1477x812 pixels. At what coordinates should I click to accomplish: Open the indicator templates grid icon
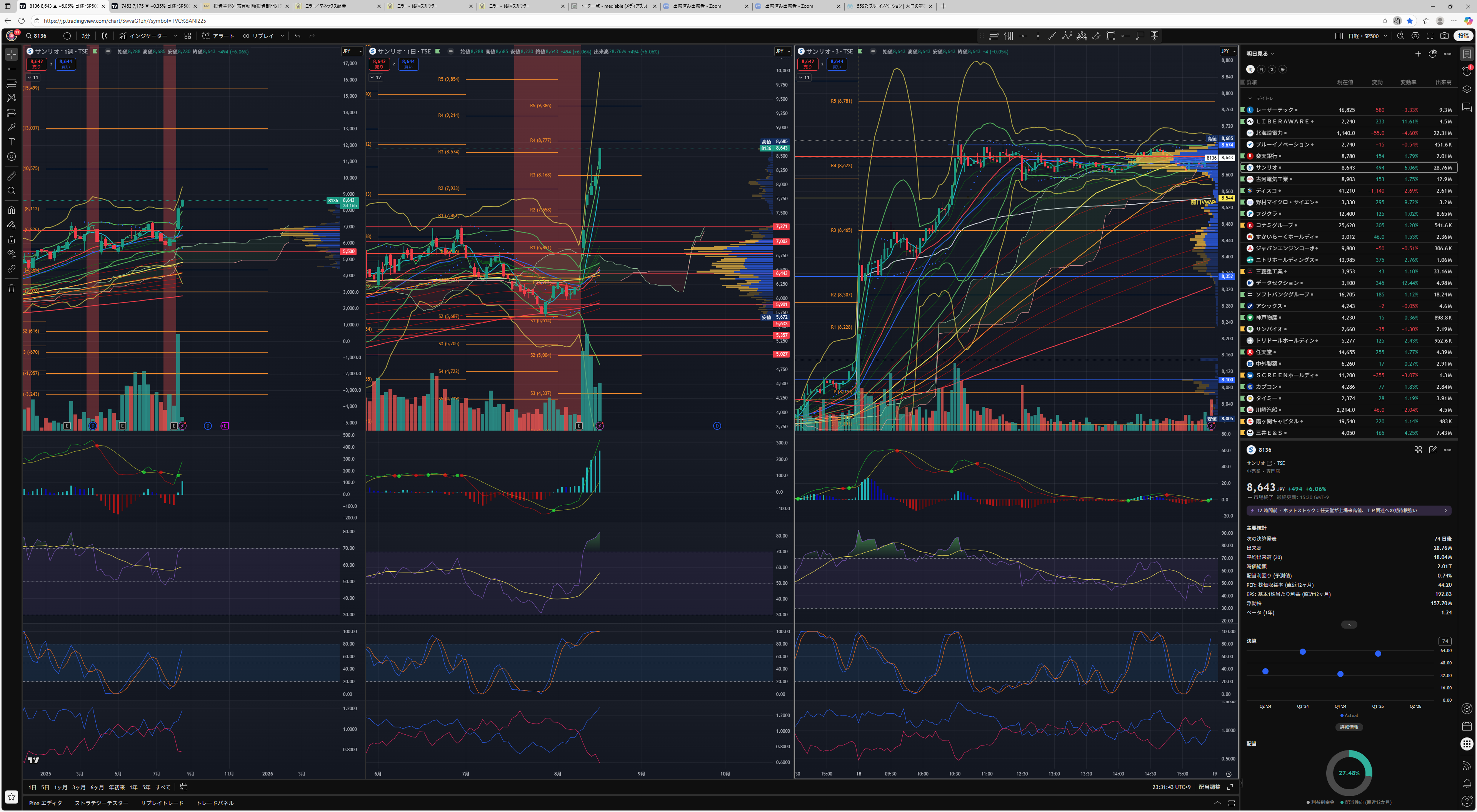187,35
